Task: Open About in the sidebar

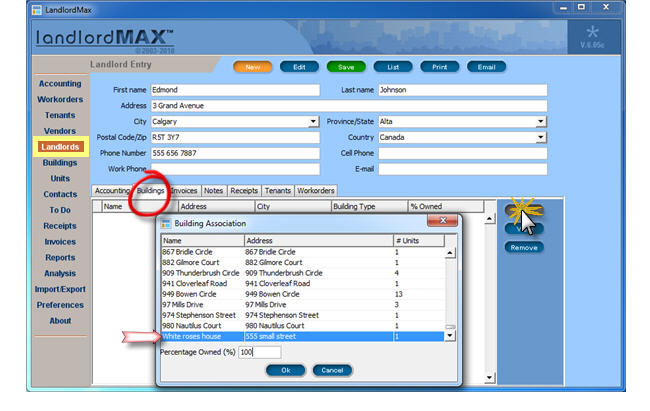Action: [x=60, y=321]
